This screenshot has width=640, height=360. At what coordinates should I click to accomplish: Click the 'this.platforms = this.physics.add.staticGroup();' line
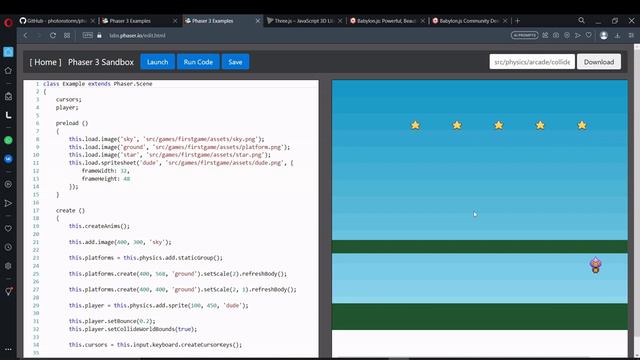coord(146,258)
